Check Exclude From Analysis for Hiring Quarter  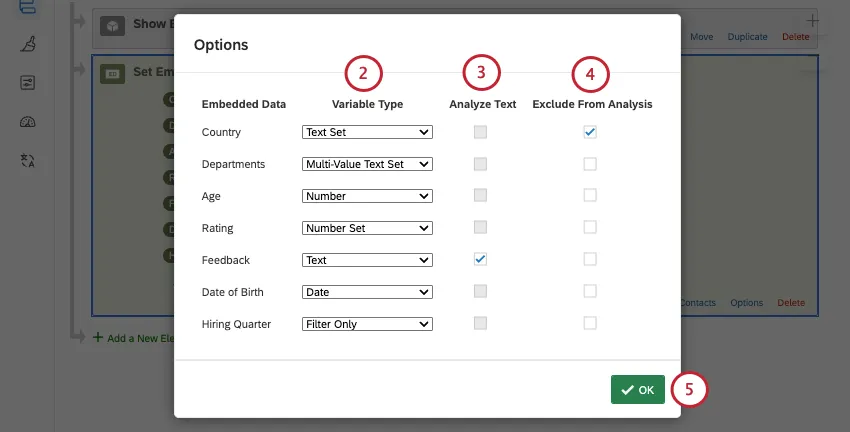(590, 323)
